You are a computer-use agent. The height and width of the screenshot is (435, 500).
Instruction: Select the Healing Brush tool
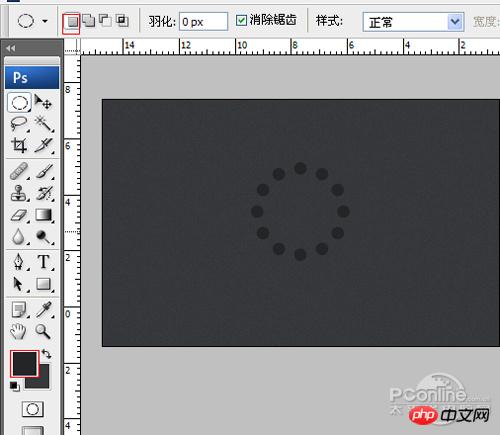(x=19, y=171)
